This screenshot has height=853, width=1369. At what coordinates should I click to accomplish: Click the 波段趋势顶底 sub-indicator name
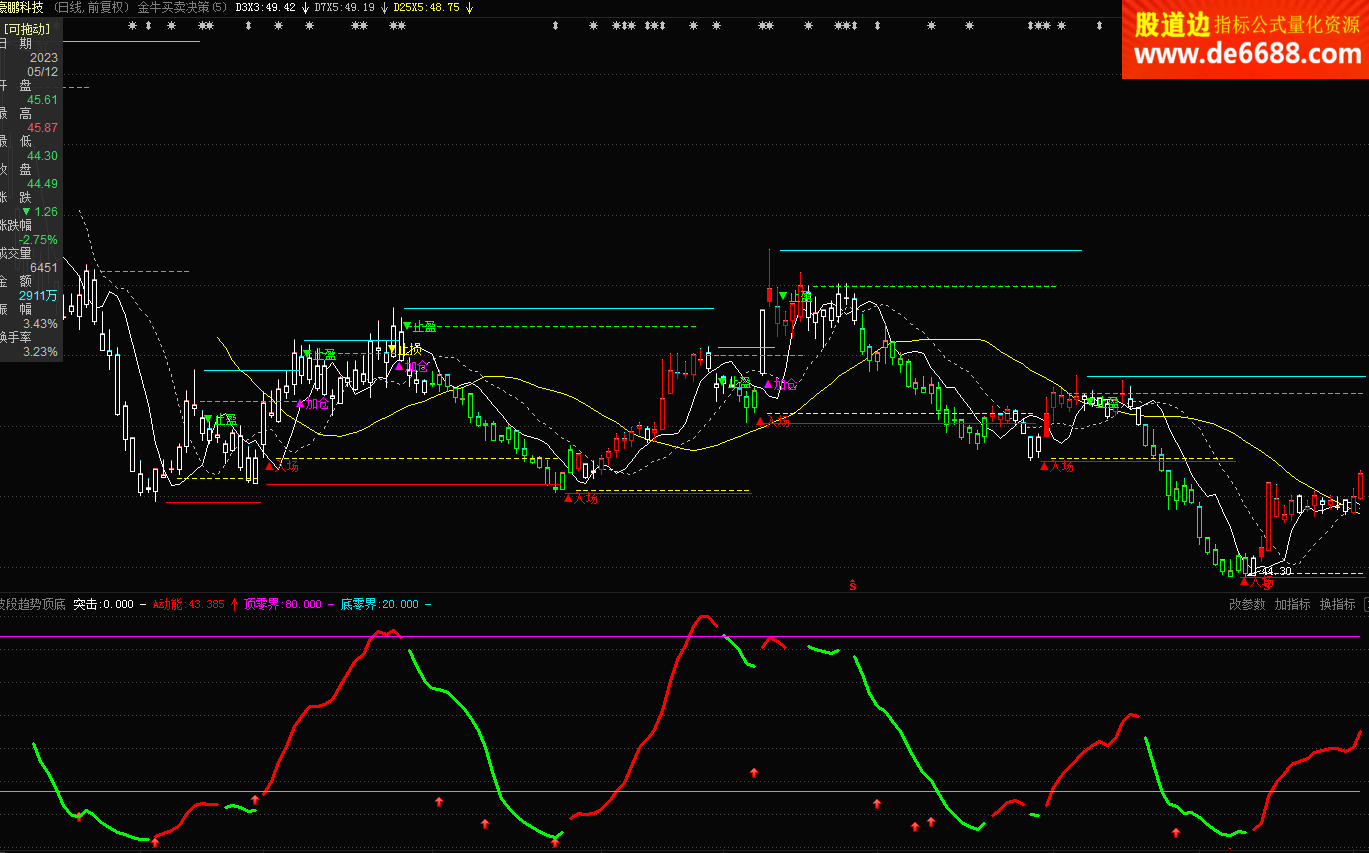[x=32, y=605]
